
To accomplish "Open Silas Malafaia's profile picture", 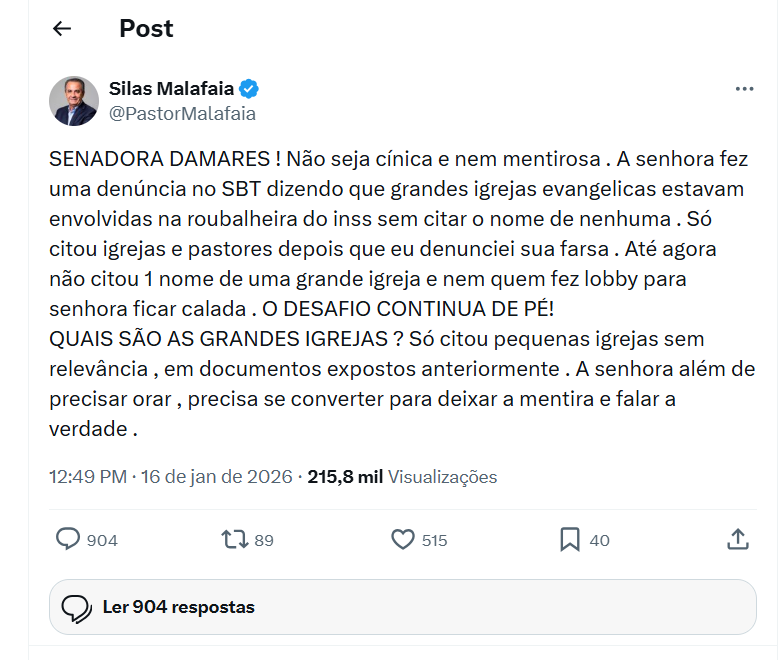I will click(74, 100).
